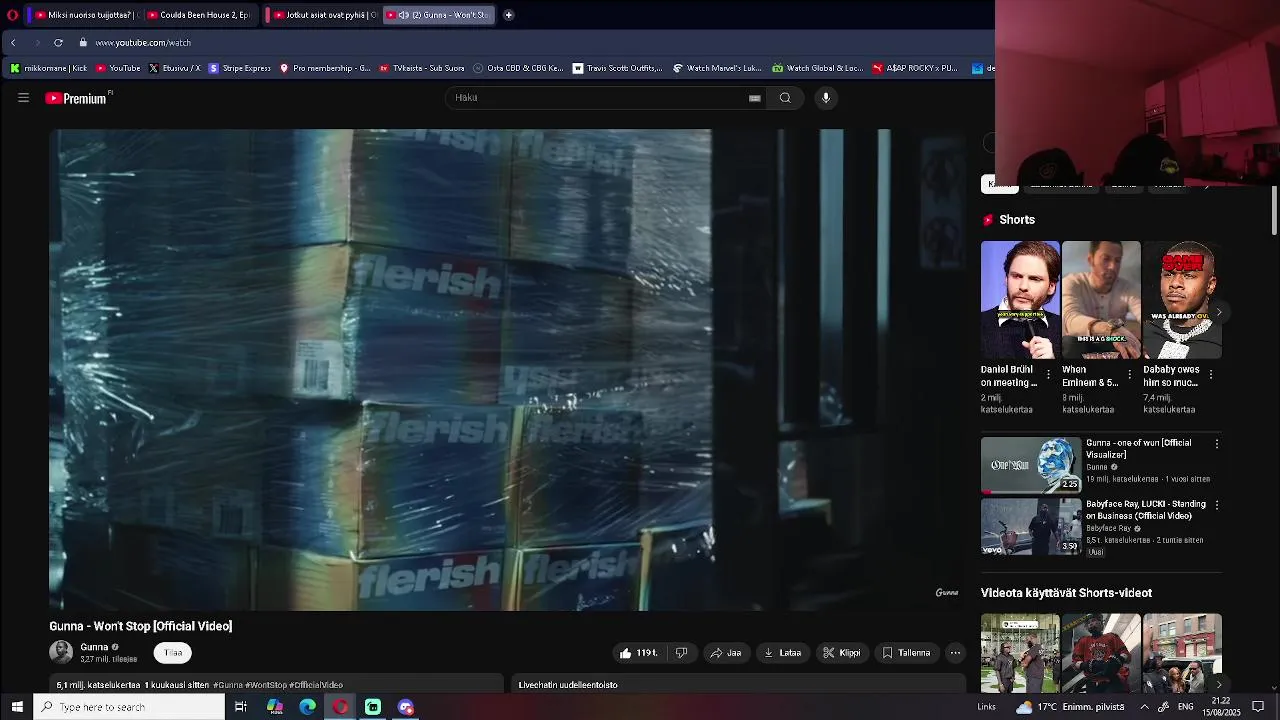Open the 'Etusivu / X' bookmark

point(174,68)
